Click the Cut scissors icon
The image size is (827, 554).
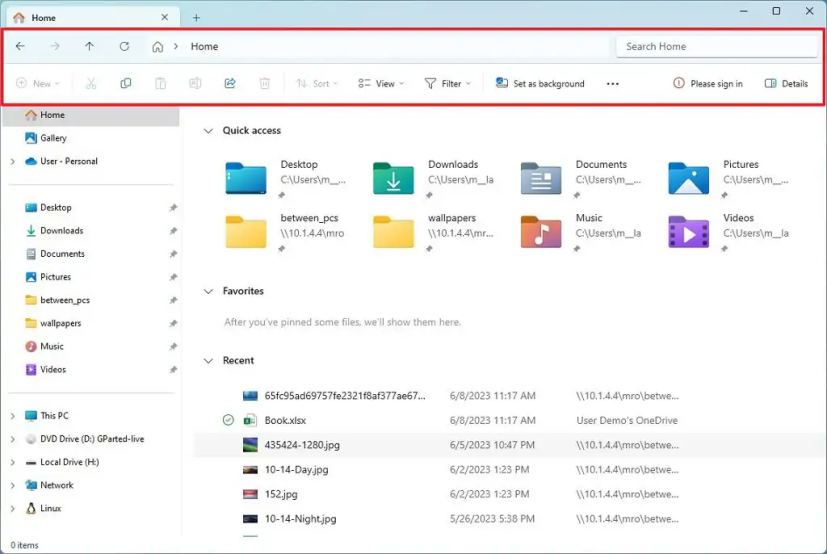91,84
